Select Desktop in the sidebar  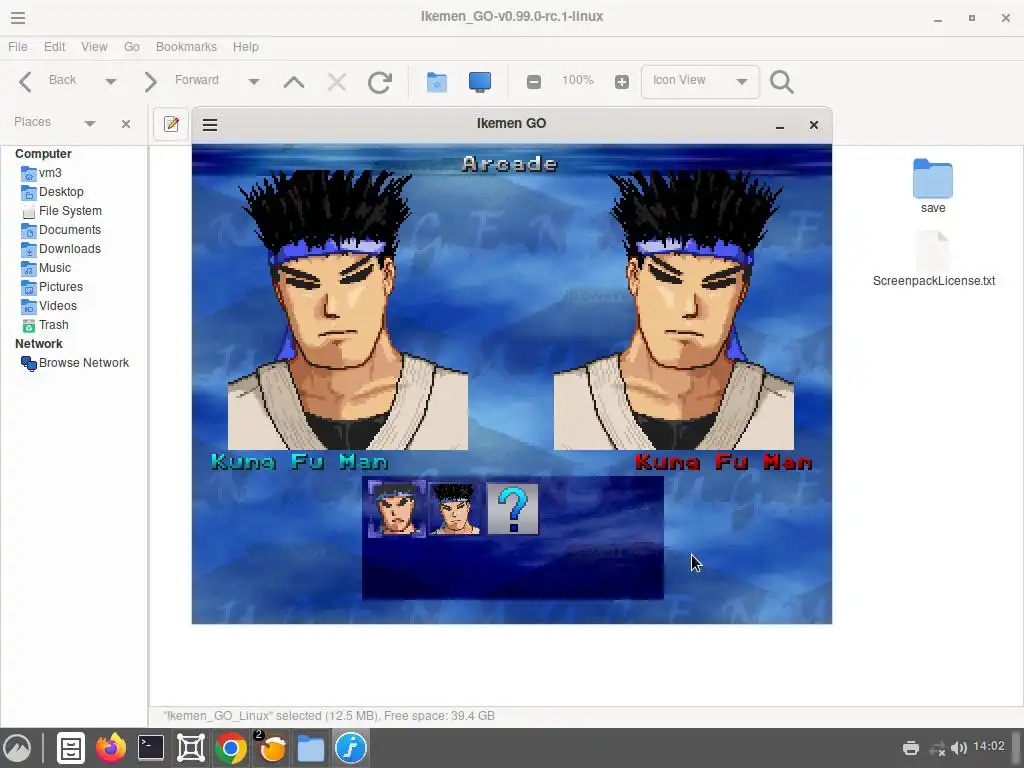(x=52, y=192)
